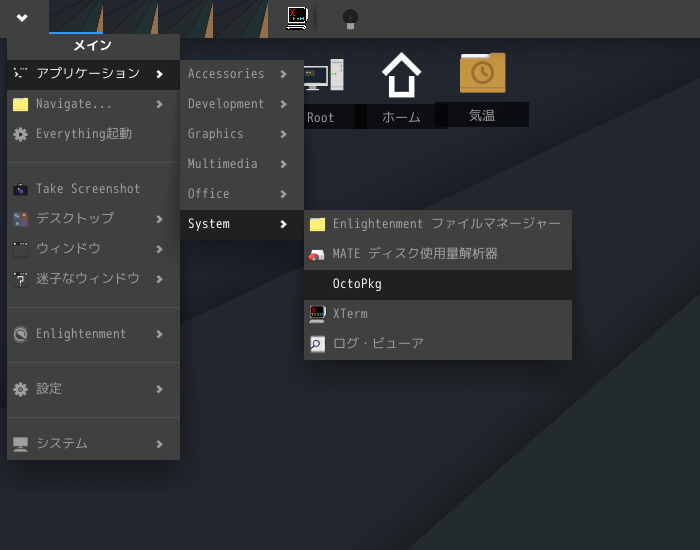The height and width of the screenshot is (550, 700).
Task: Expand the 設定 submenu arrow
Action: [x=159, y=389]
